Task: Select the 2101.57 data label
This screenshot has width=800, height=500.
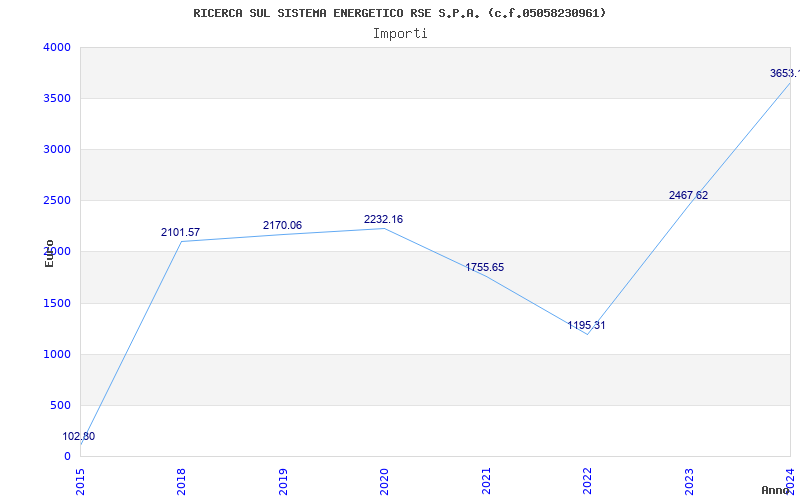Action: click(181, 233)
